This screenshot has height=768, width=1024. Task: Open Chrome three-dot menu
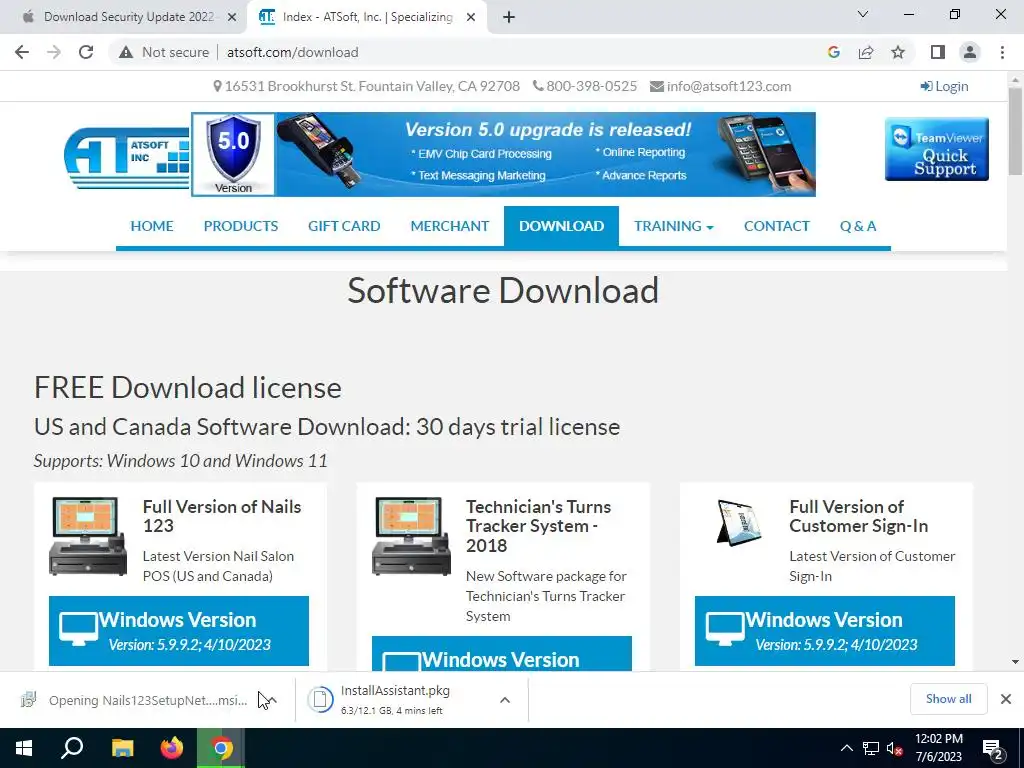(1002, 52)
